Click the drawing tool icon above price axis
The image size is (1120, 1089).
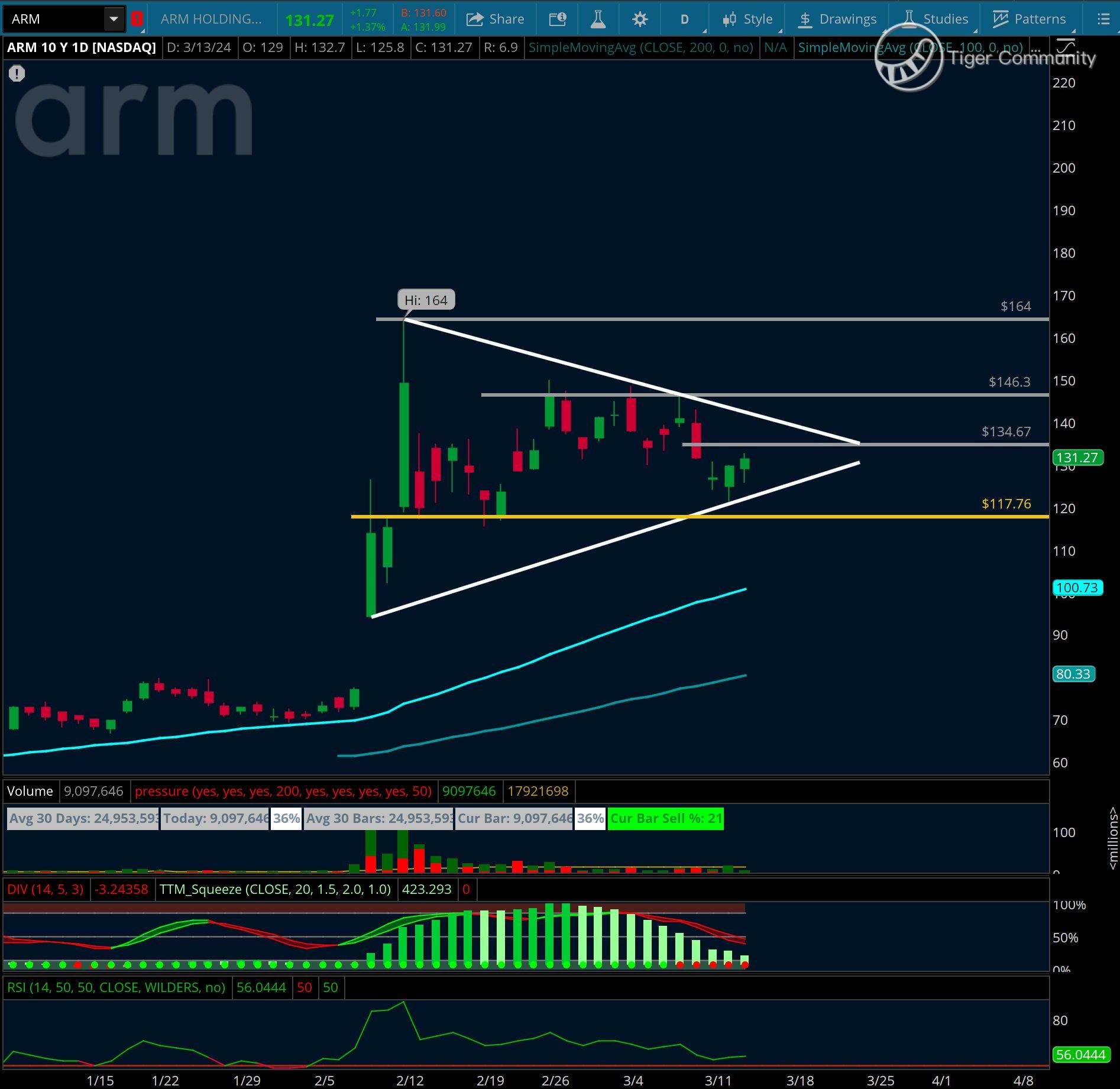[x=1066, y=46]
